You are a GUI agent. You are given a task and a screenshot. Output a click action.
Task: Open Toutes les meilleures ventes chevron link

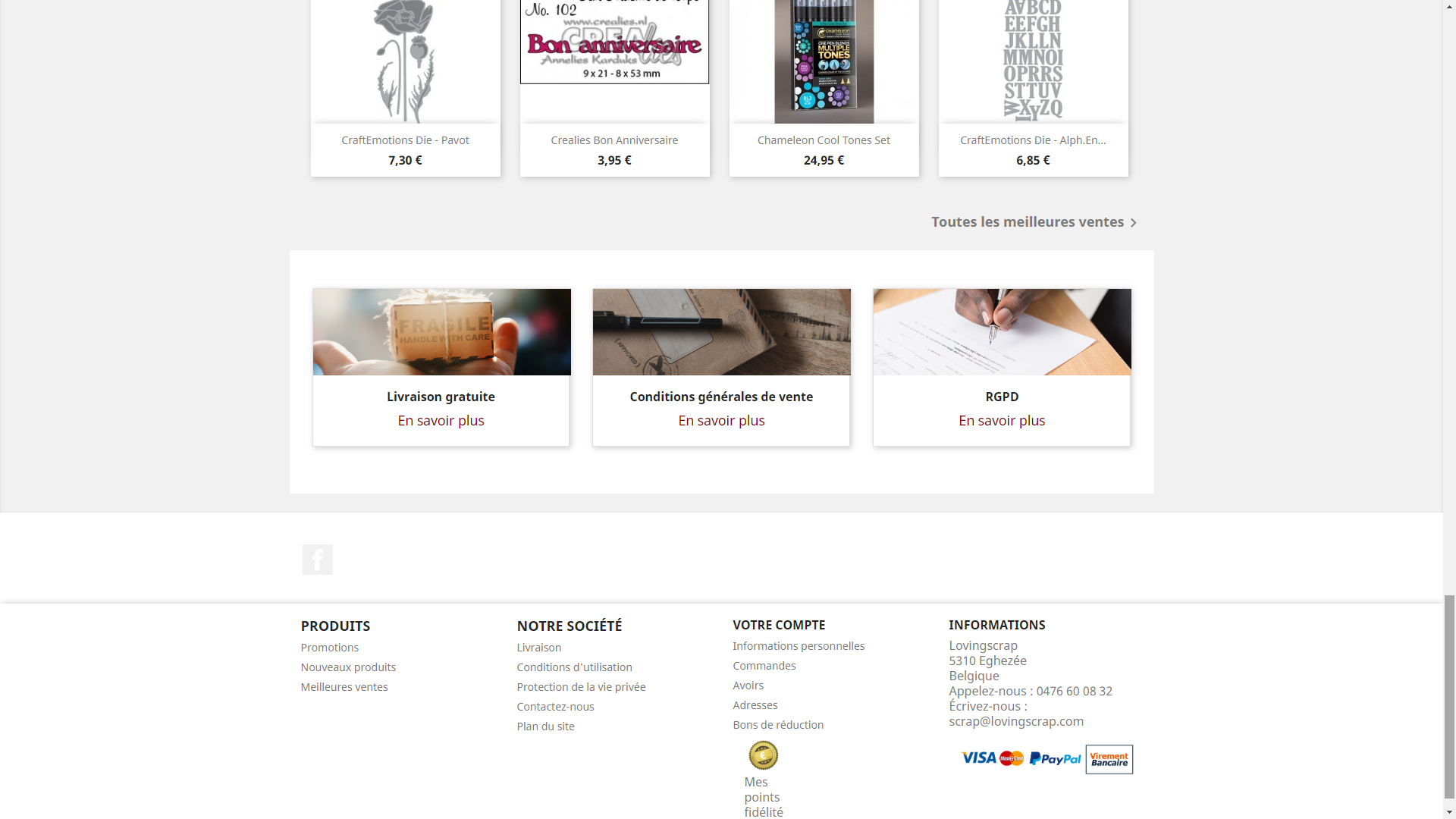[x=1034, y=222]
